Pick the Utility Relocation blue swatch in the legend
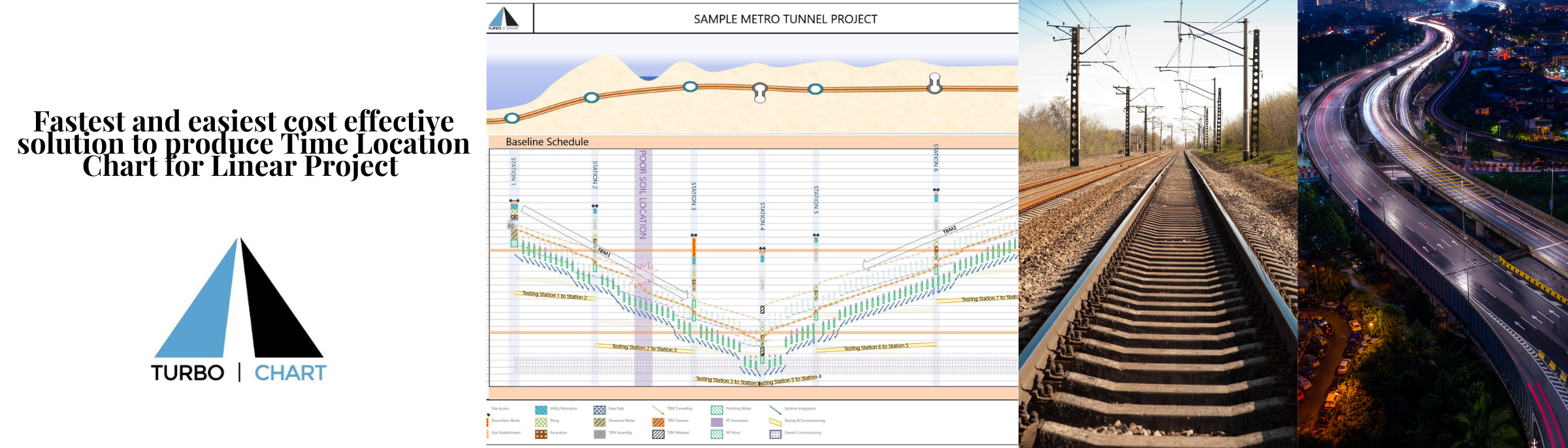The height and width of the screenshot is (448, 1568). coord(541,410)
